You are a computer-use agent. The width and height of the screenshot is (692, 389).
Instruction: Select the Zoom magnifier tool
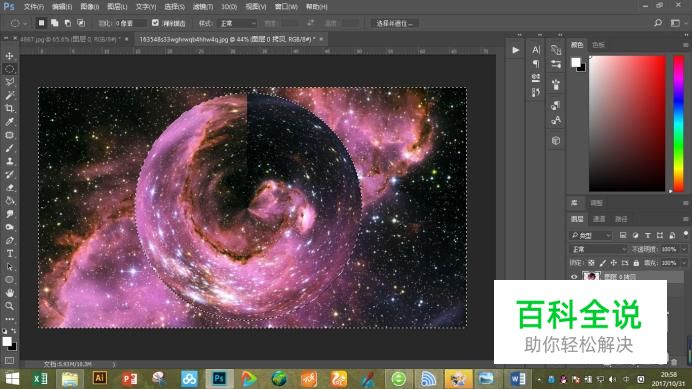(9, 306)
